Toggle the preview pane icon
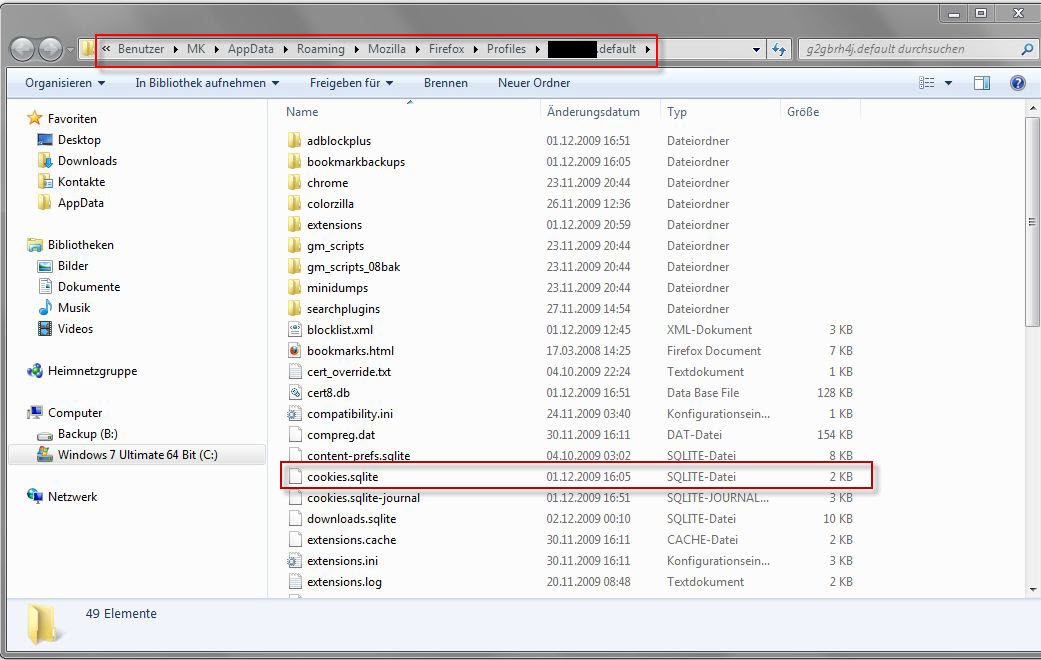The width and height of the screenshot is (1041, 660). click(x=982, y=83)
